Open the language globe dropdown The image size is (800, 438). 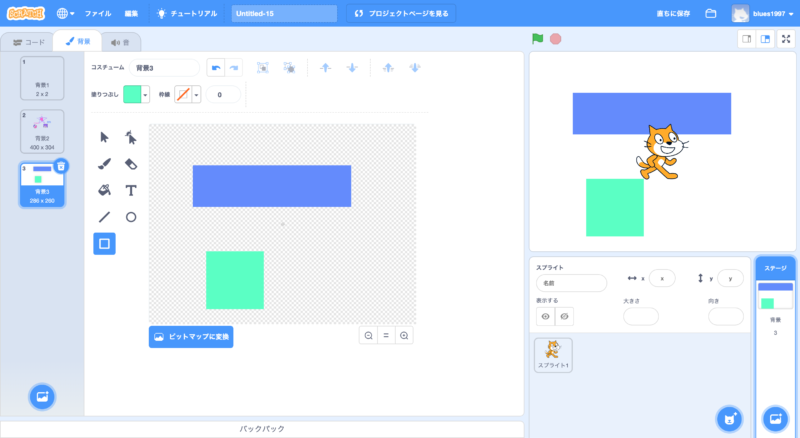66,14
